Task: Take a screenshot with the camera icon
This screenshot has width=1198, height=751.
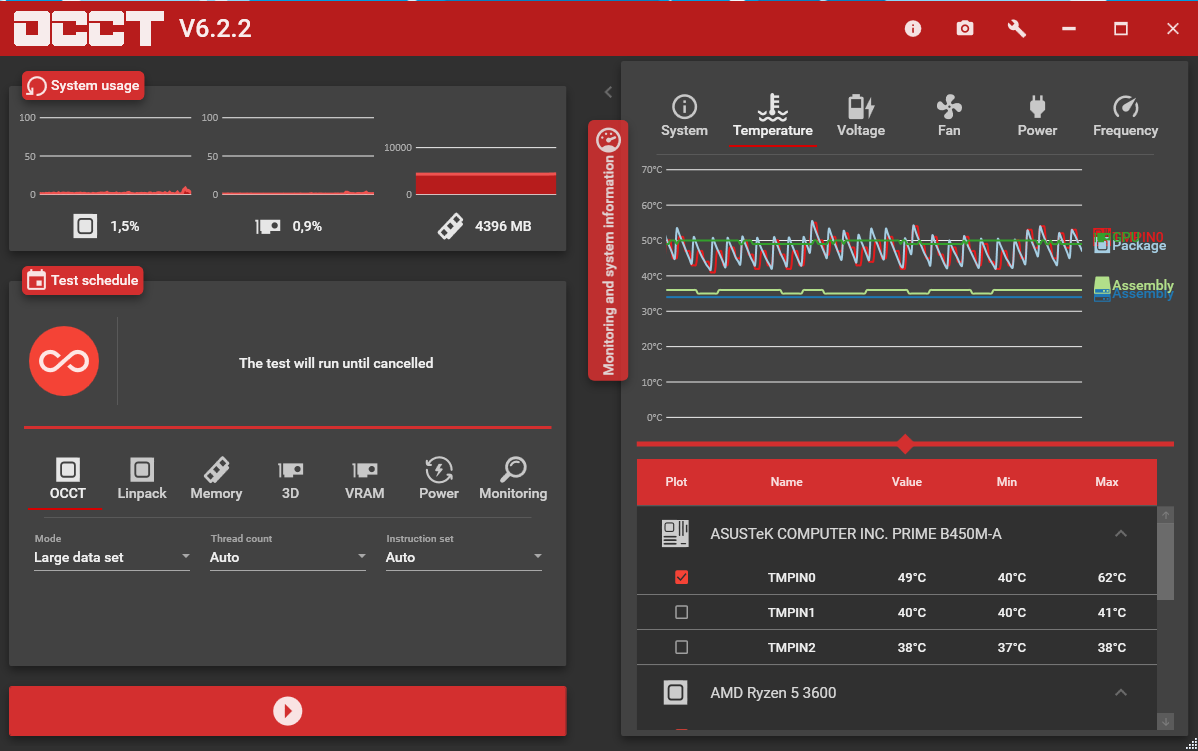Action: coord(965,28)
